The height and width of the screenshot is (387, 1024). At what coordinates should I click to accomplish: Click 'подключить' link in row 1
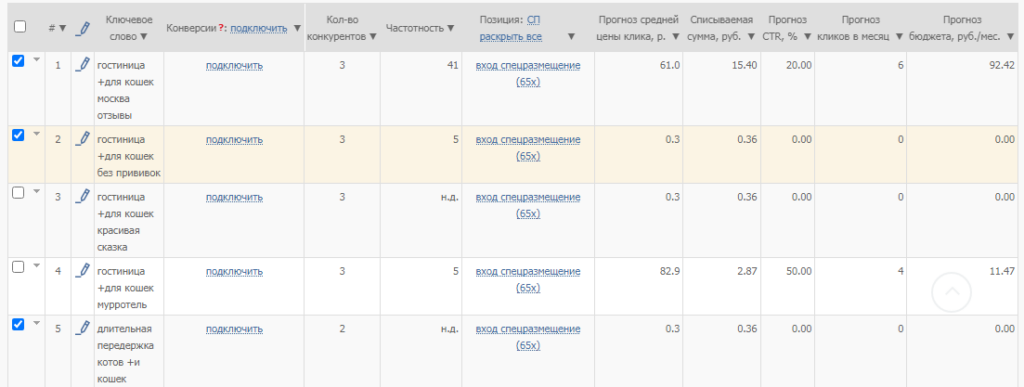pyautogui.click(x=234, y=66)
